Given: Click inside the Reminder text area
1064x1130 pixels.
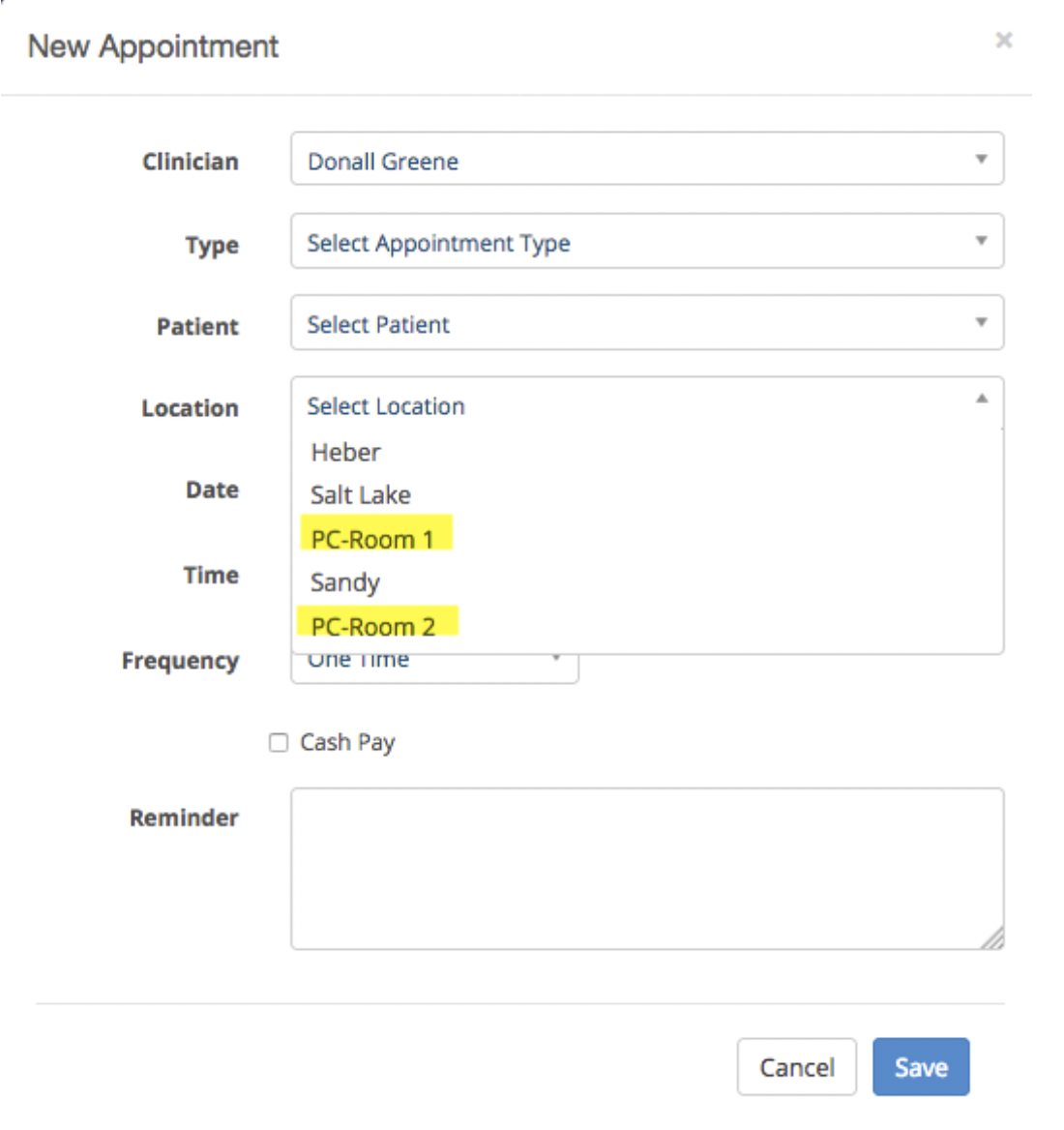Looking at the screenshot, I should pyautogui.click(x=647, y=869).
